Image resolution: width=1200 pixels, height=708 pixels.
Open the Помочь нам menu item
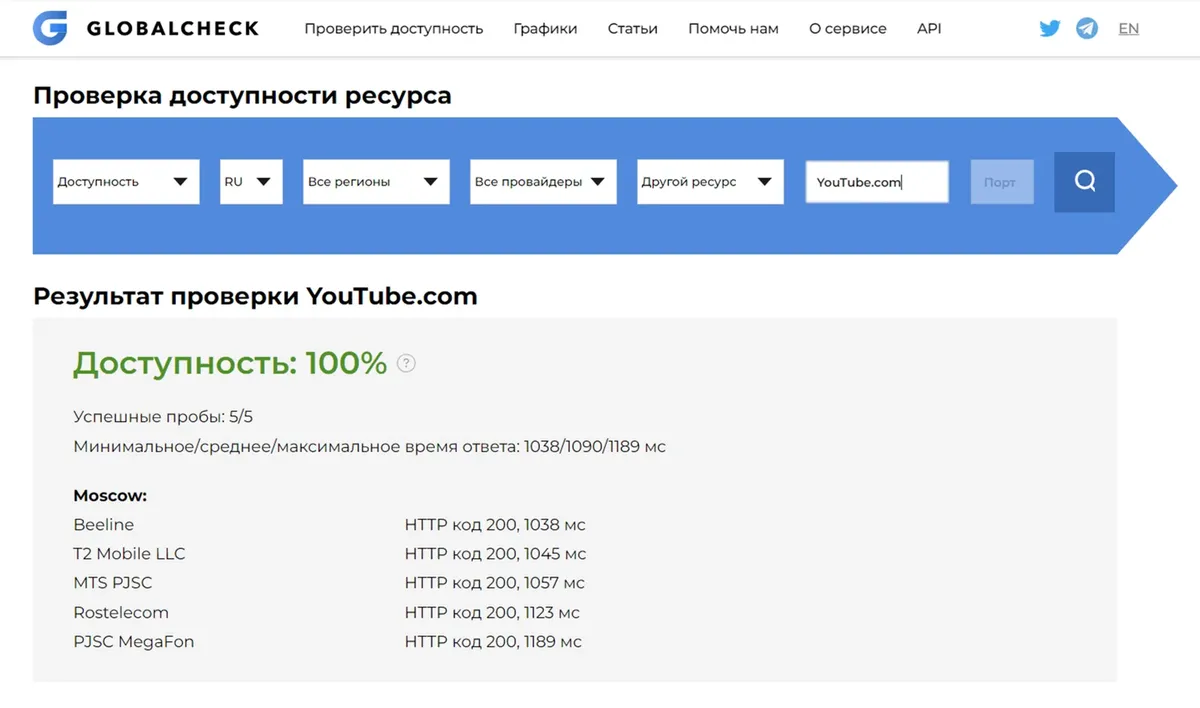[x=733, y=29]
